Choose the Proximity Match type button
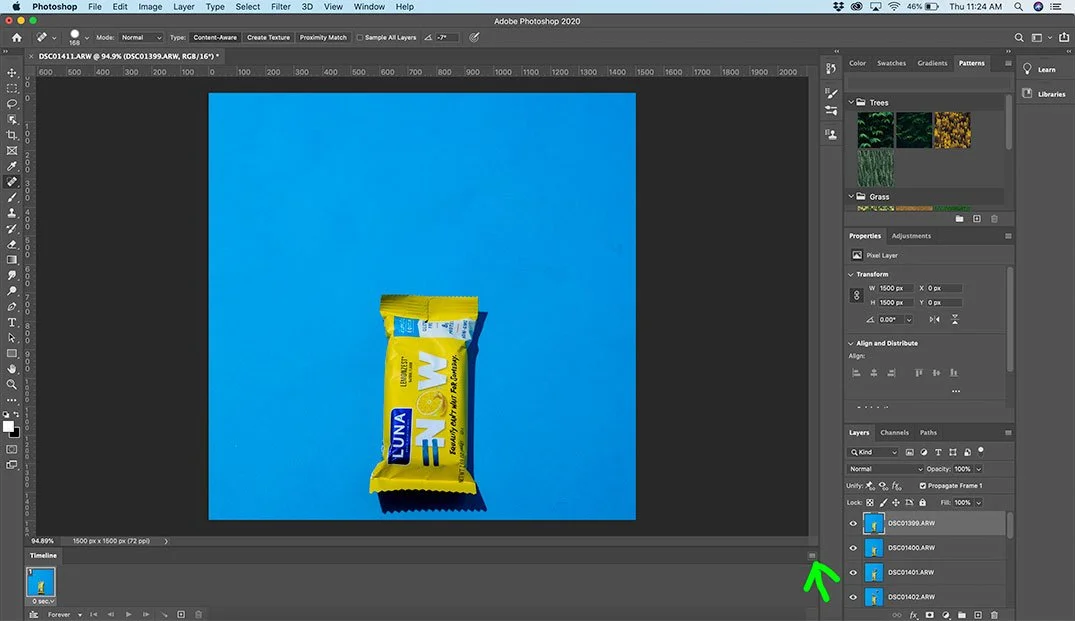Screen dimensions: 1075x621 point(323,38)
